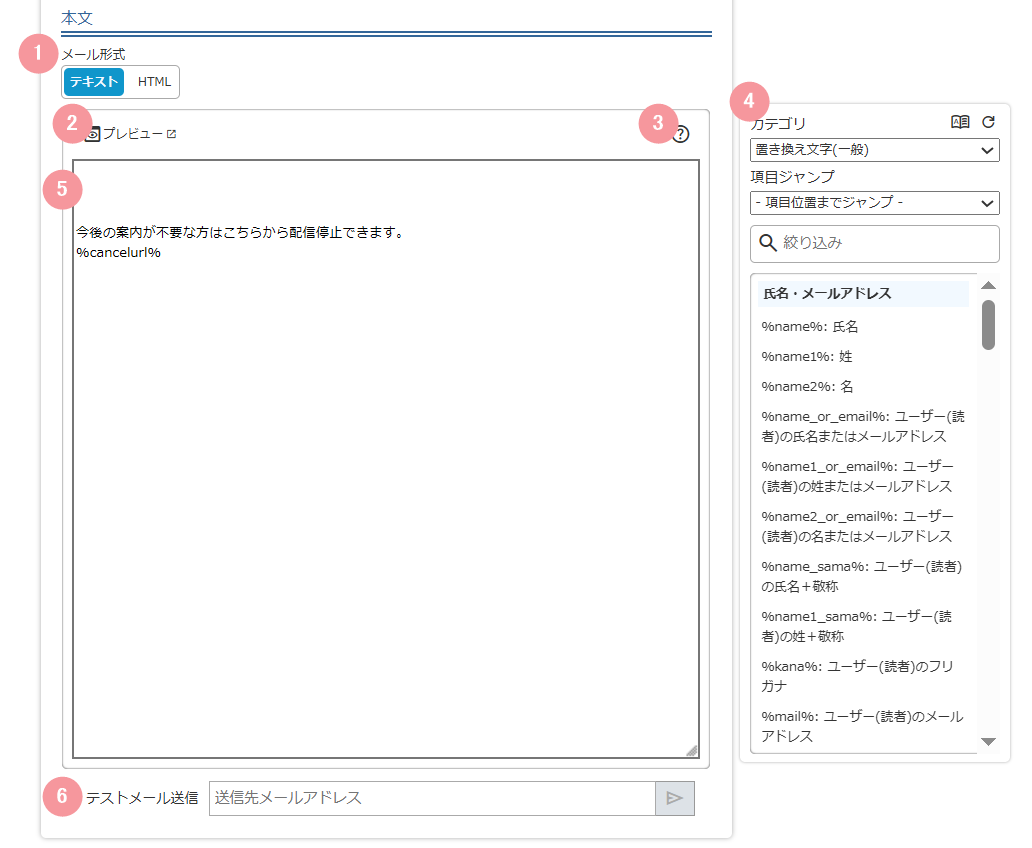Image resolution: width=1032 pixels, height=848 pixels.
Task: Expand the 項目ジャンプ dropdown
Action: 874,203
